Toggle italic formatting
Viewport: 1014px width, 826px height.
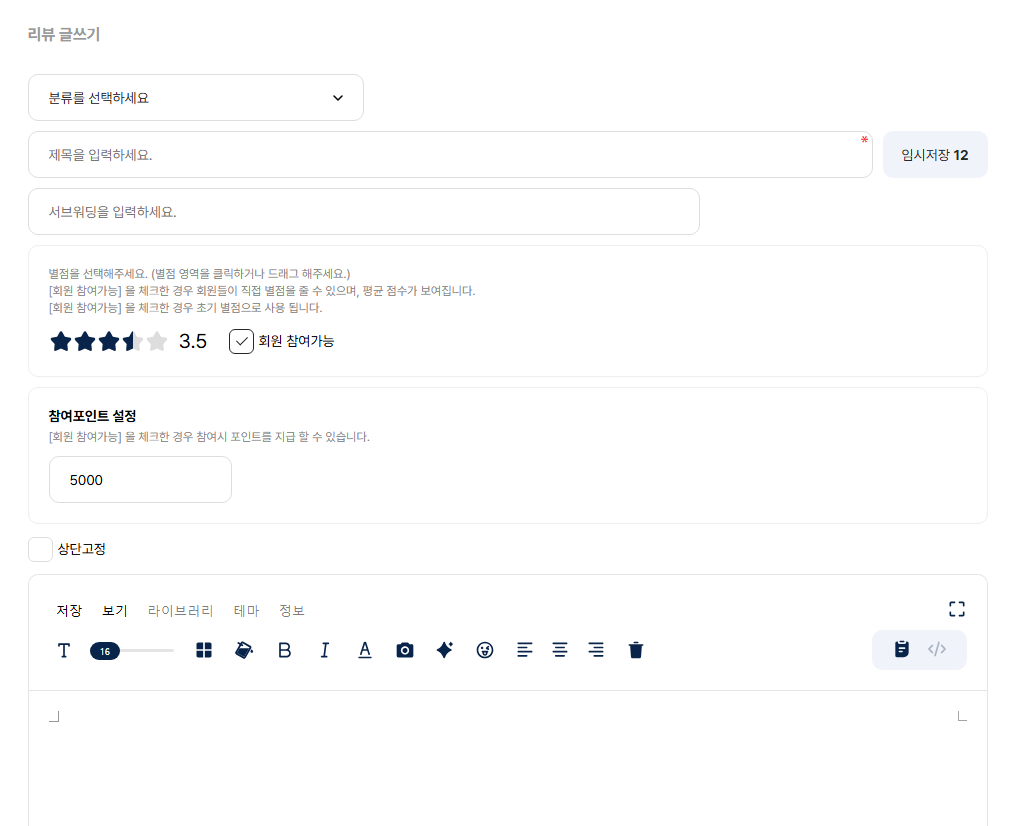coord(325,650)
